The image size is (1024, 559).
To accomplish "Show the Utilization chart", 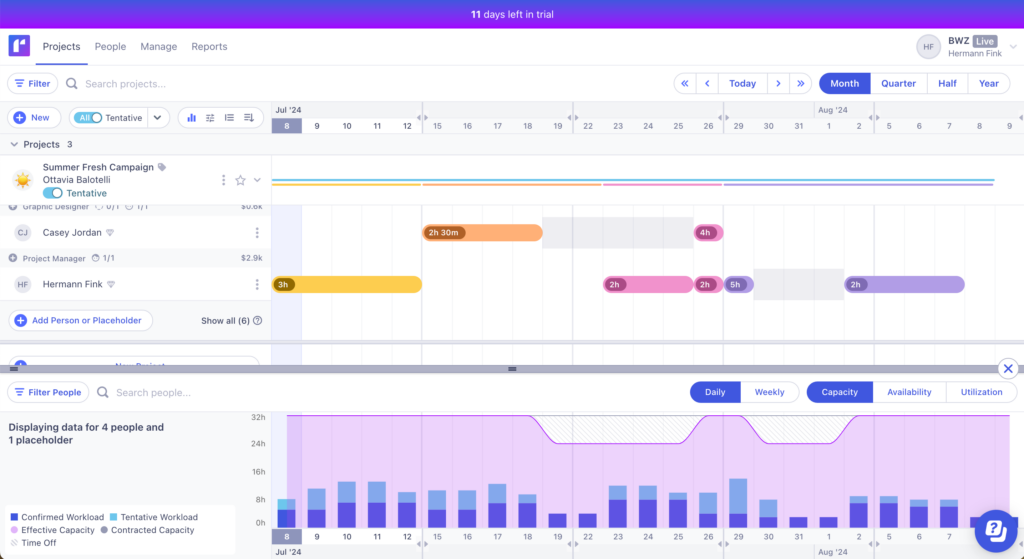I will tap(982, 392).
